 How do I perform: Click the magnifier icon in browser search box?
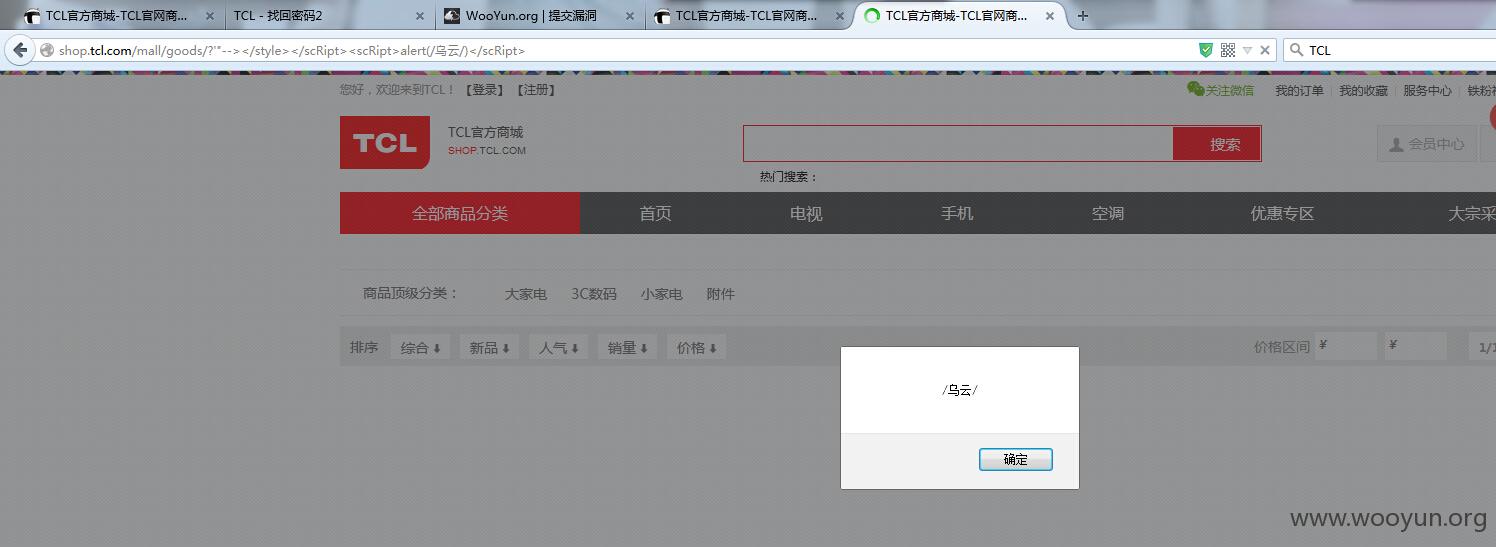pyautogui.click(x=1296, y=50)
